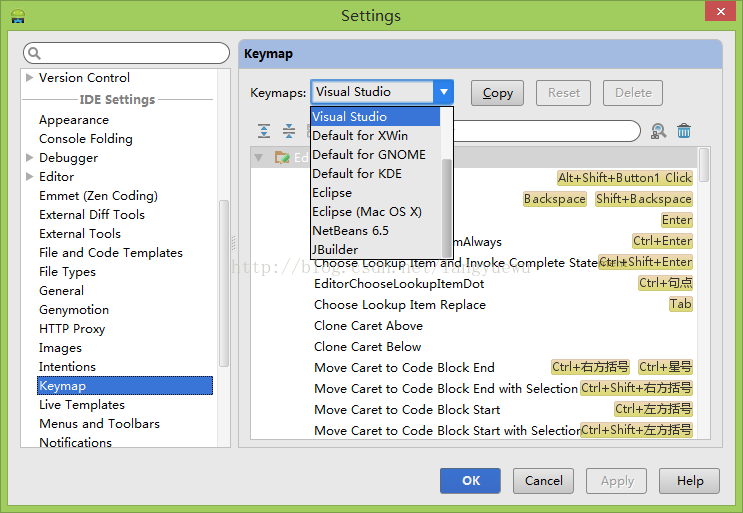The image size is (743, 513).
Task: Click the Find Actions by Shortcut icon
Action: 658,131
